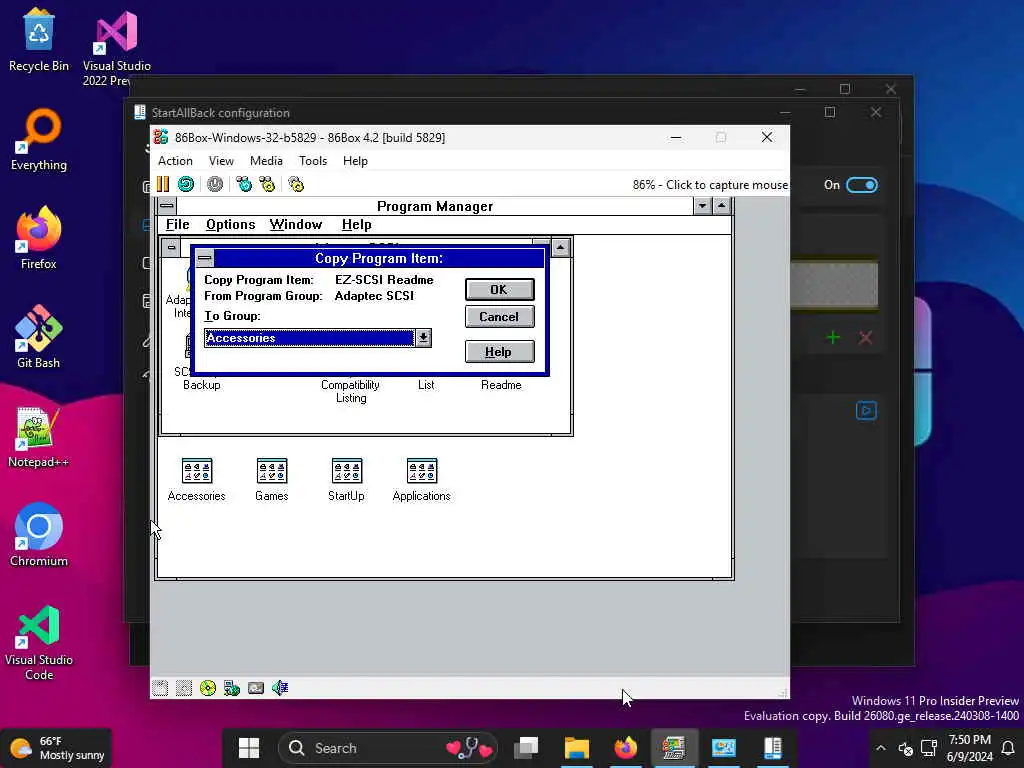This screenshot has width=1024, height=768.
Task: Click Cancel in Copy Program Item dialog
Action: pos(500,317)
